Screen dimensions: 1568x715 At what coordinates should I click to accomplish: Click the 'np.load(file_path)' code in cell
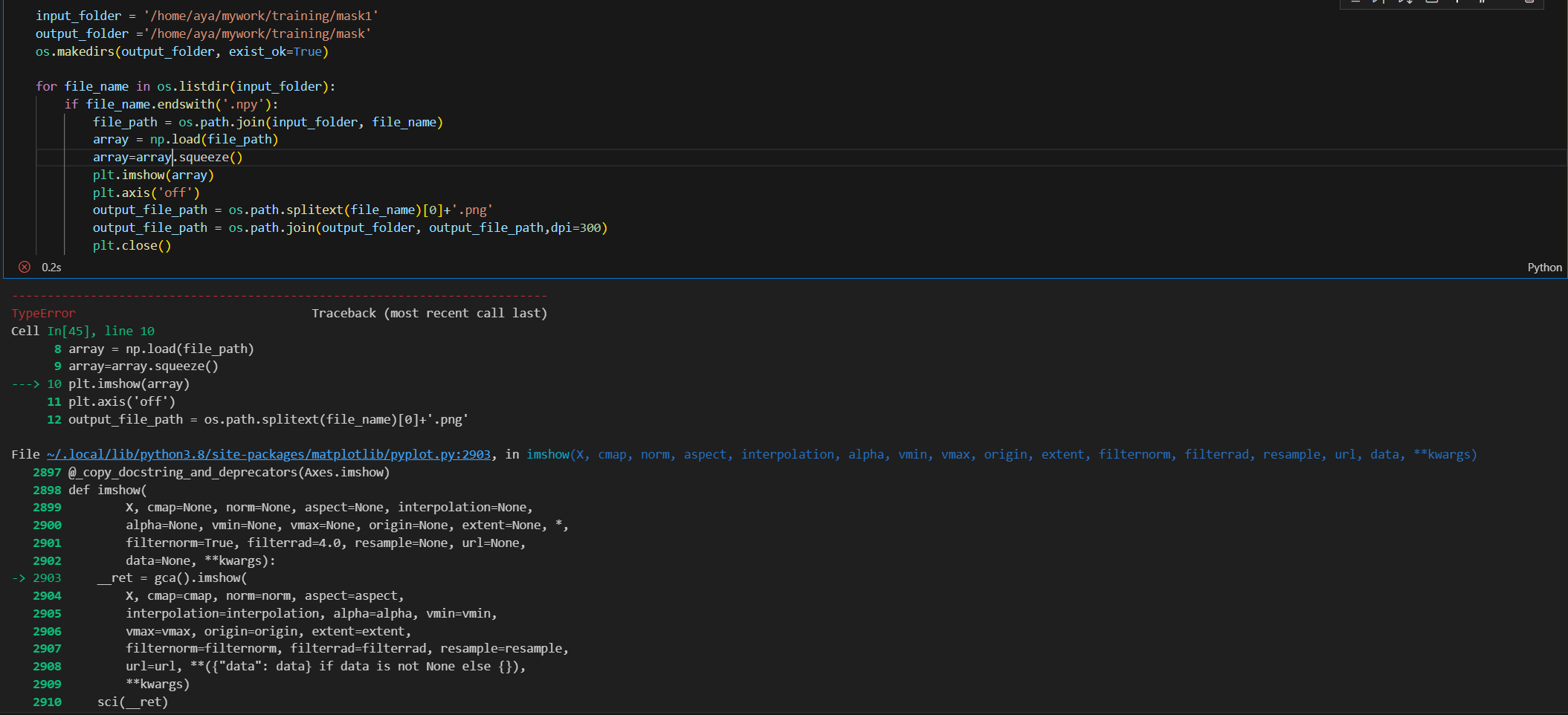[214, 139]
